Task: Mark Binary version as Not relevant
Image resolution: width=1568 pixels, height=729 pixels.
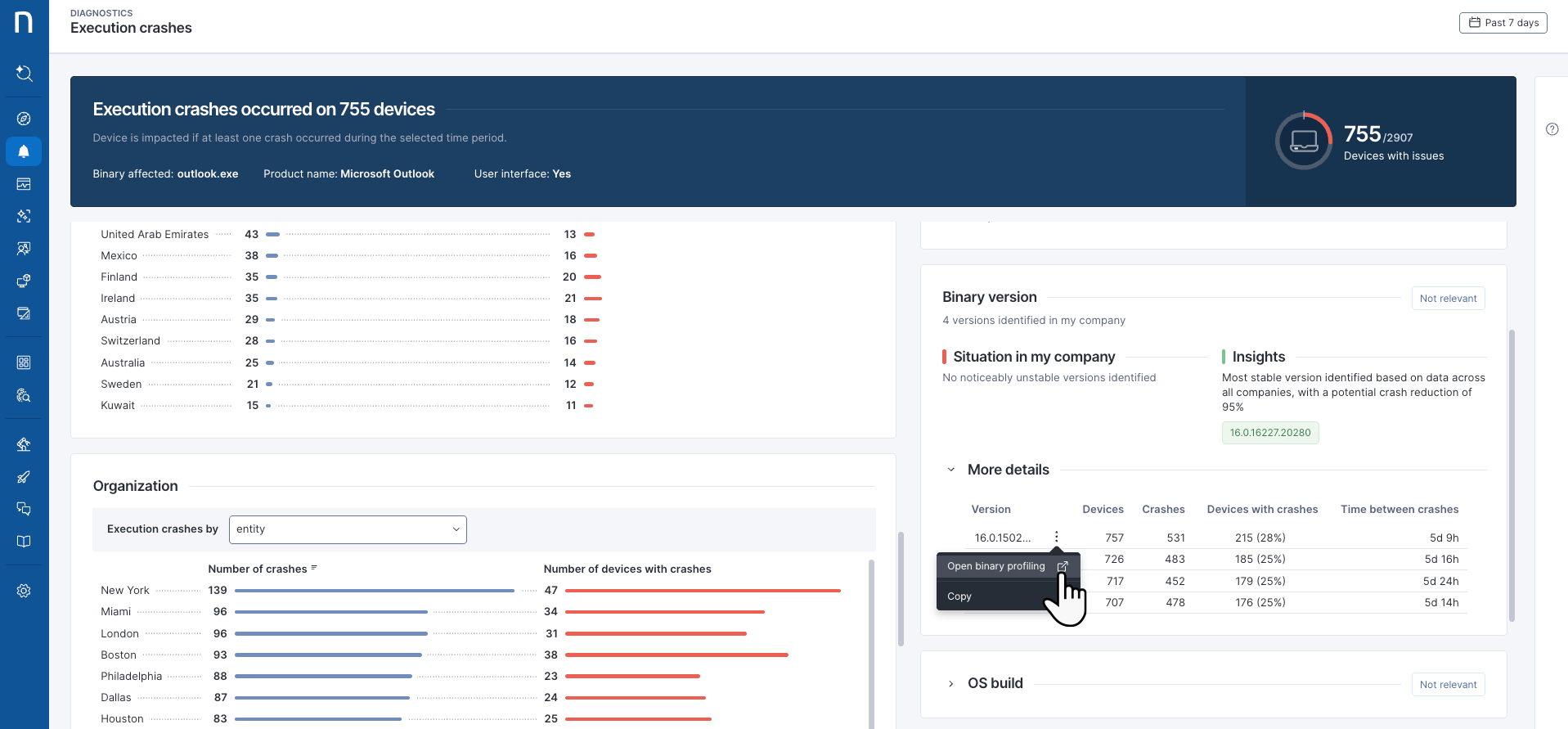Action: 1447,299
